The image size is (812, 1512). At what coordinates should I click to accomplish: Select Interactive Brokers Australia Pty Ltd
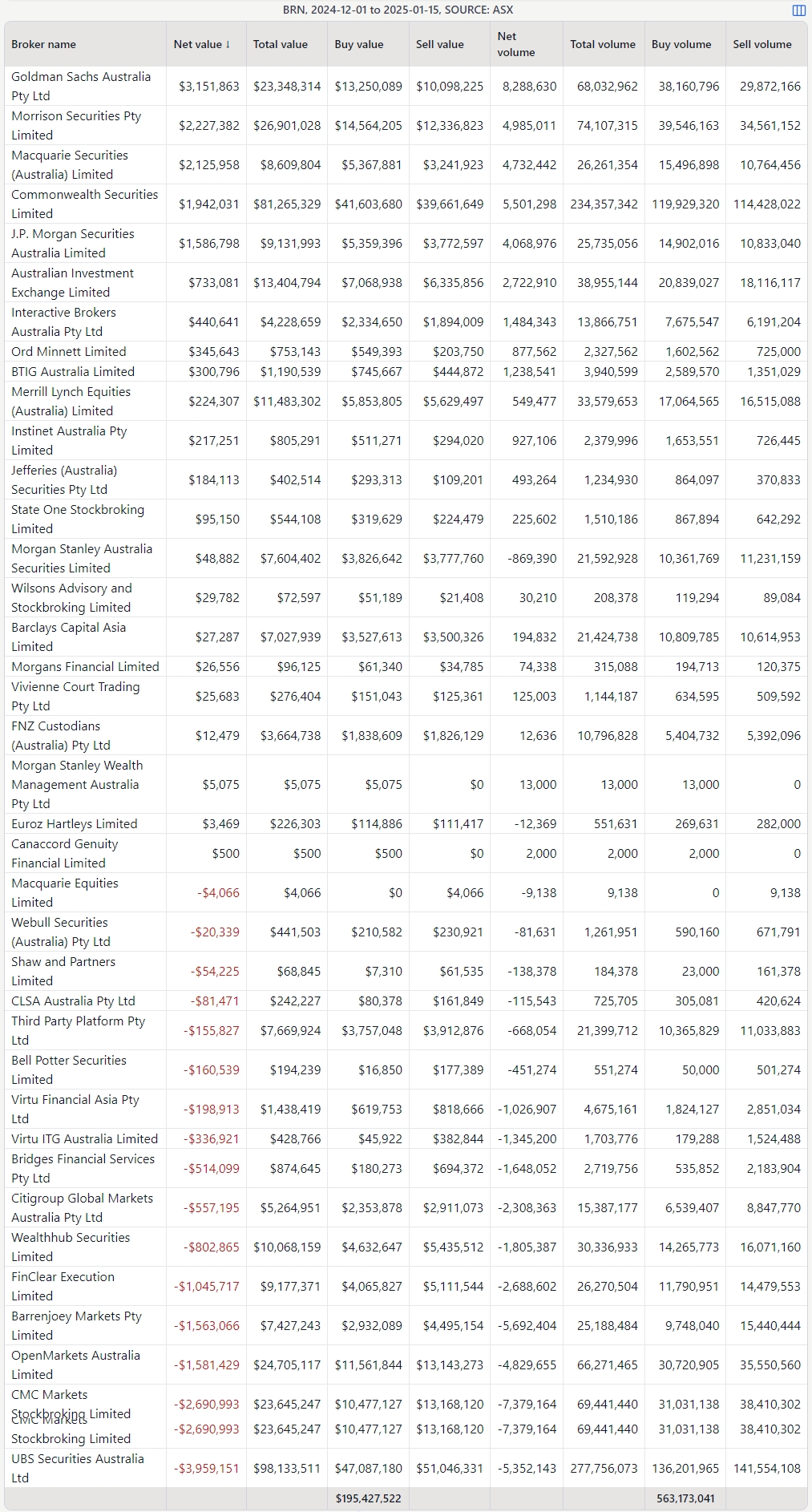63,321
